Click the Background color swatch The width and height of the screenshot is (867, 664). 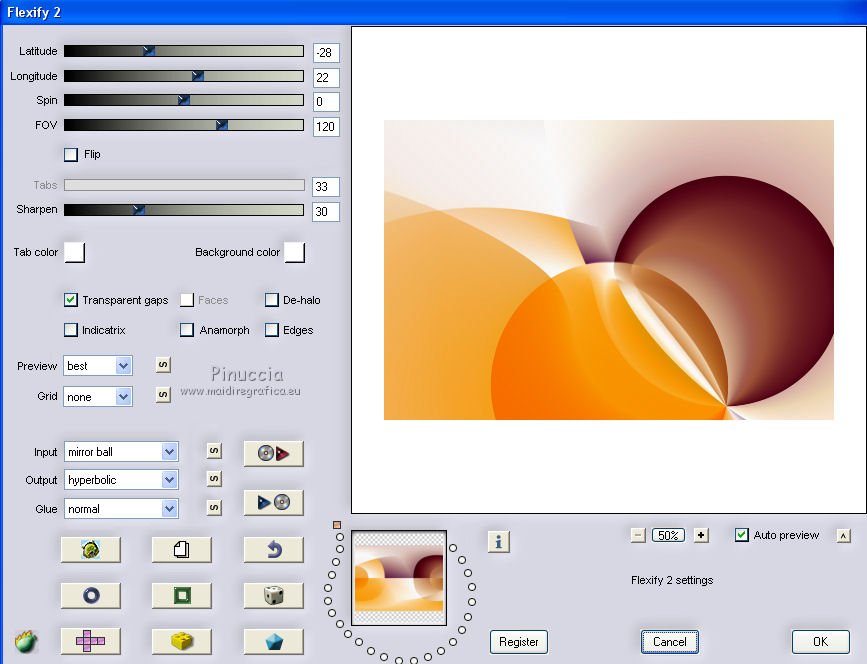(294, 252)
